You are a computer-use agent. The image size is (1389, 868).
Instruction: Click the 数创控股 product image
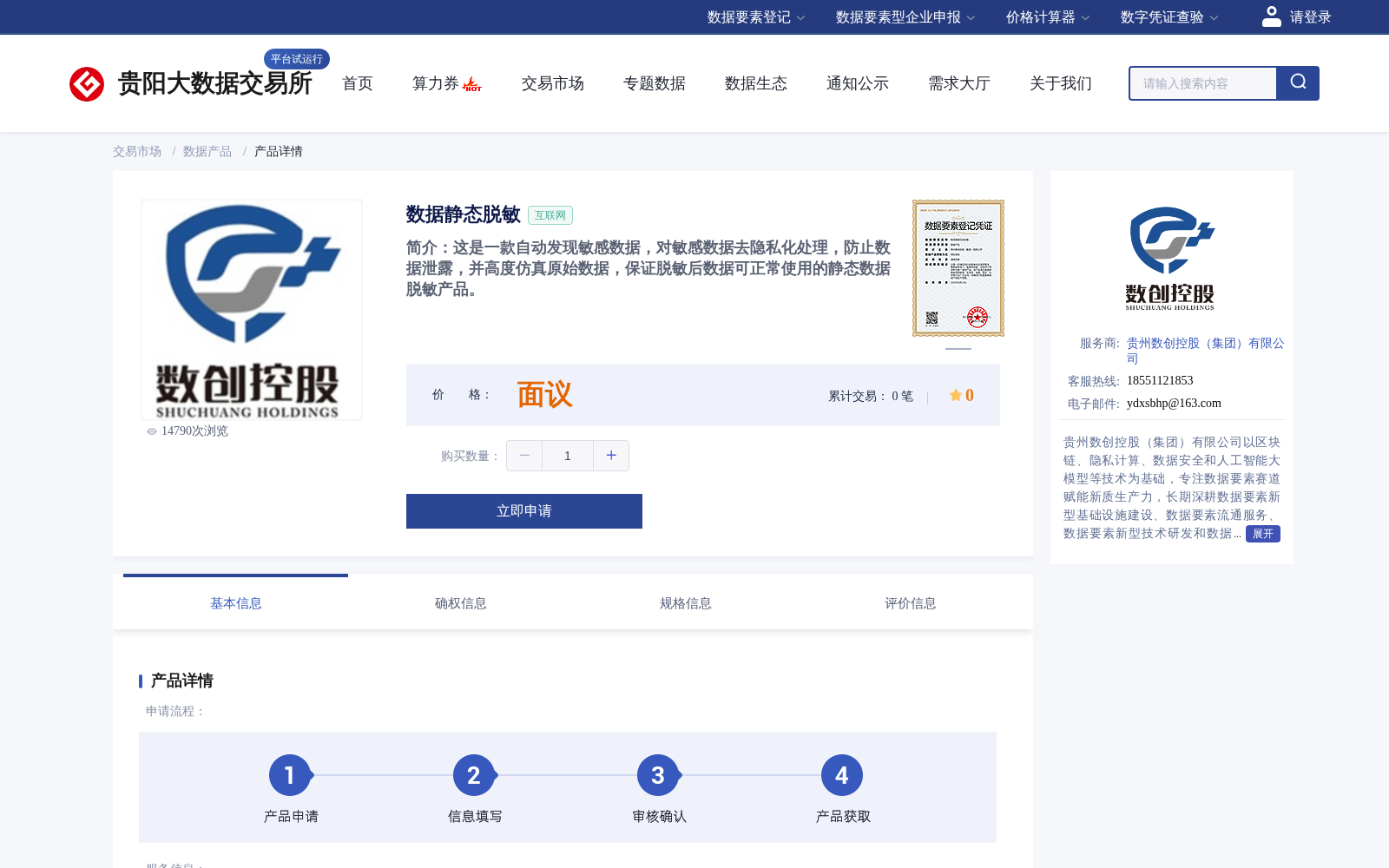tap(252, 310)
